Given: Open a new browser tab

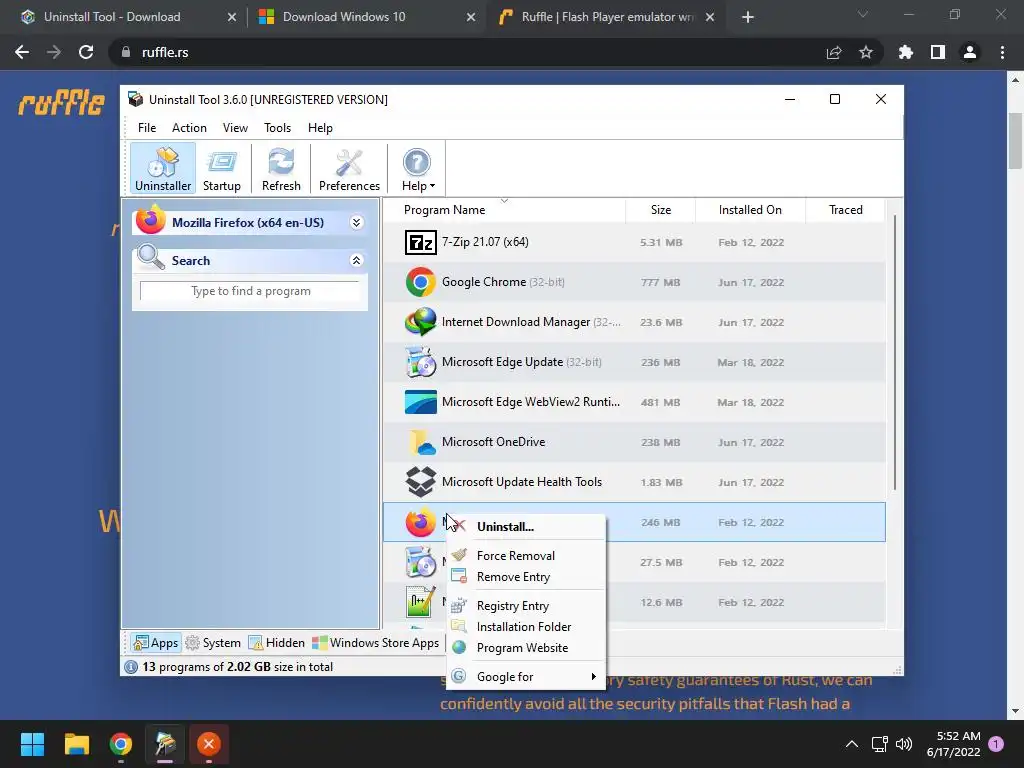Looking at the screenshot, I should pyautogui.click(x=748, y=17).
